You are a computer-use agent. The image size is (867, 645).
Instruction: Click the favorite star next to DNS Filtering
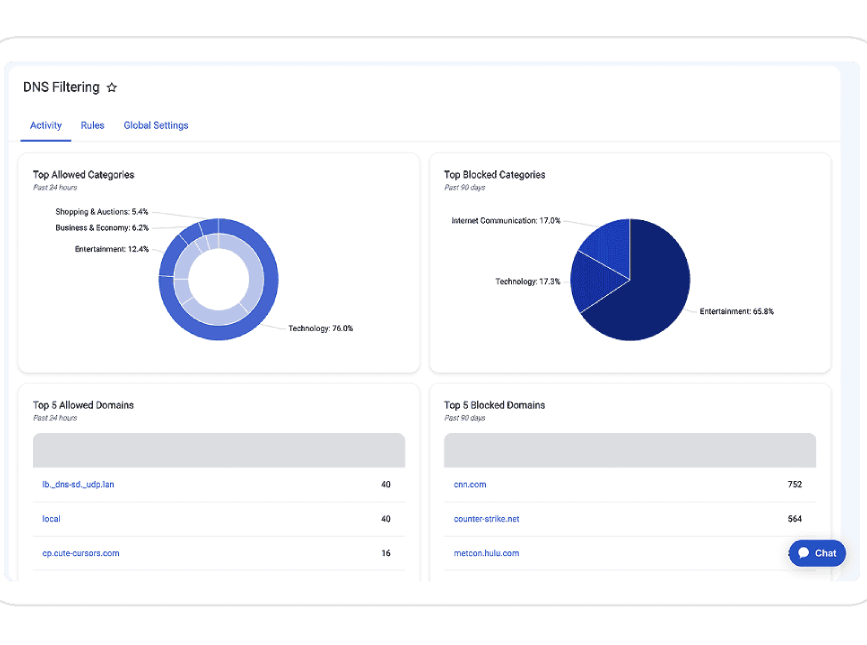coord(112,88)
